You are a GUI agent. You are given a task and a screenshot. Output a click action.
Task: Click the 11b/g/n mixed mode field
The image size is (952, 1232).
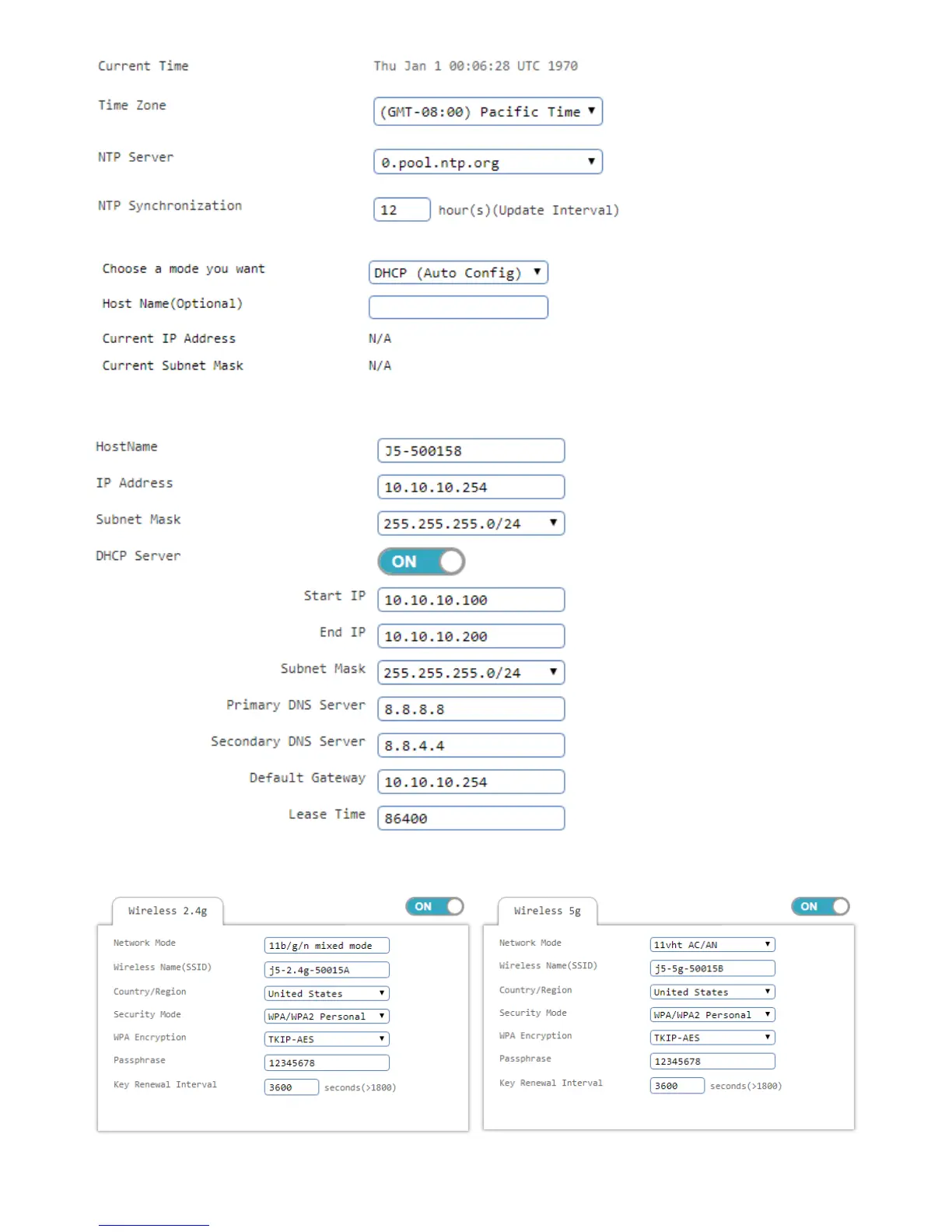[327, 946]
